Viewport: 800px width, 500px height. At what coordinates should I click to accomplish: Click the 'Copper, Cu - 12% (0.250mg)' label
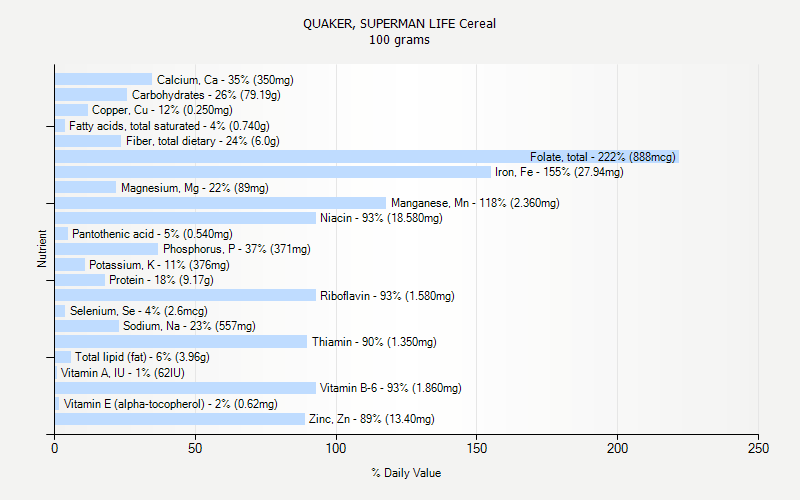[x=162, y=110]
